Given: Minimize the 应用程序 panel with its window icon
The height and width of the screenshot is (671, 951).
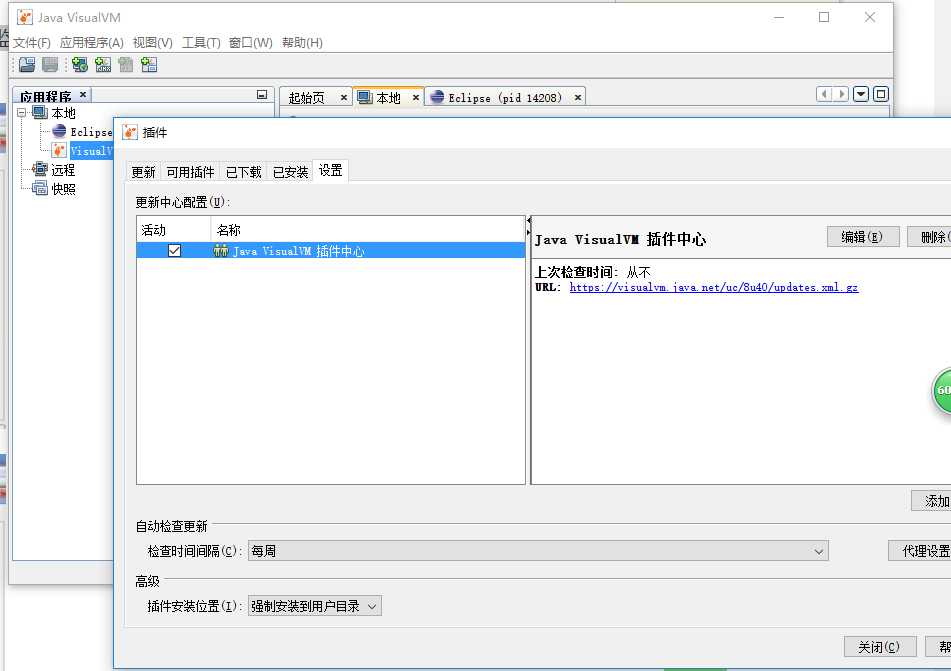Looking at the screenshot, I should tap(262, 95).
